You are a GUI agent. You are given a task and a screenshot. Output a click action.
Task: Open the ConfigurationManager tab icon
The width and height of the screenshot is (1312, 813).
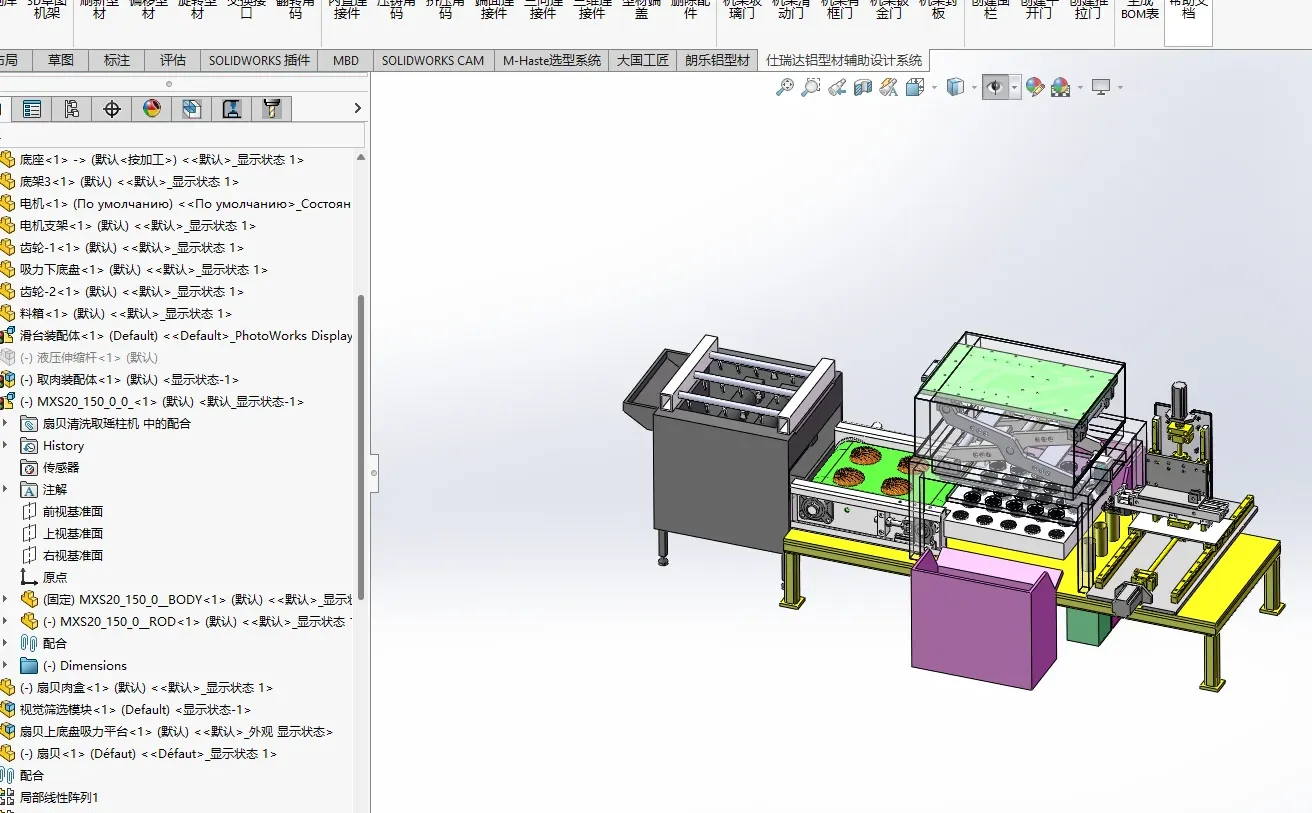[71, 109]
